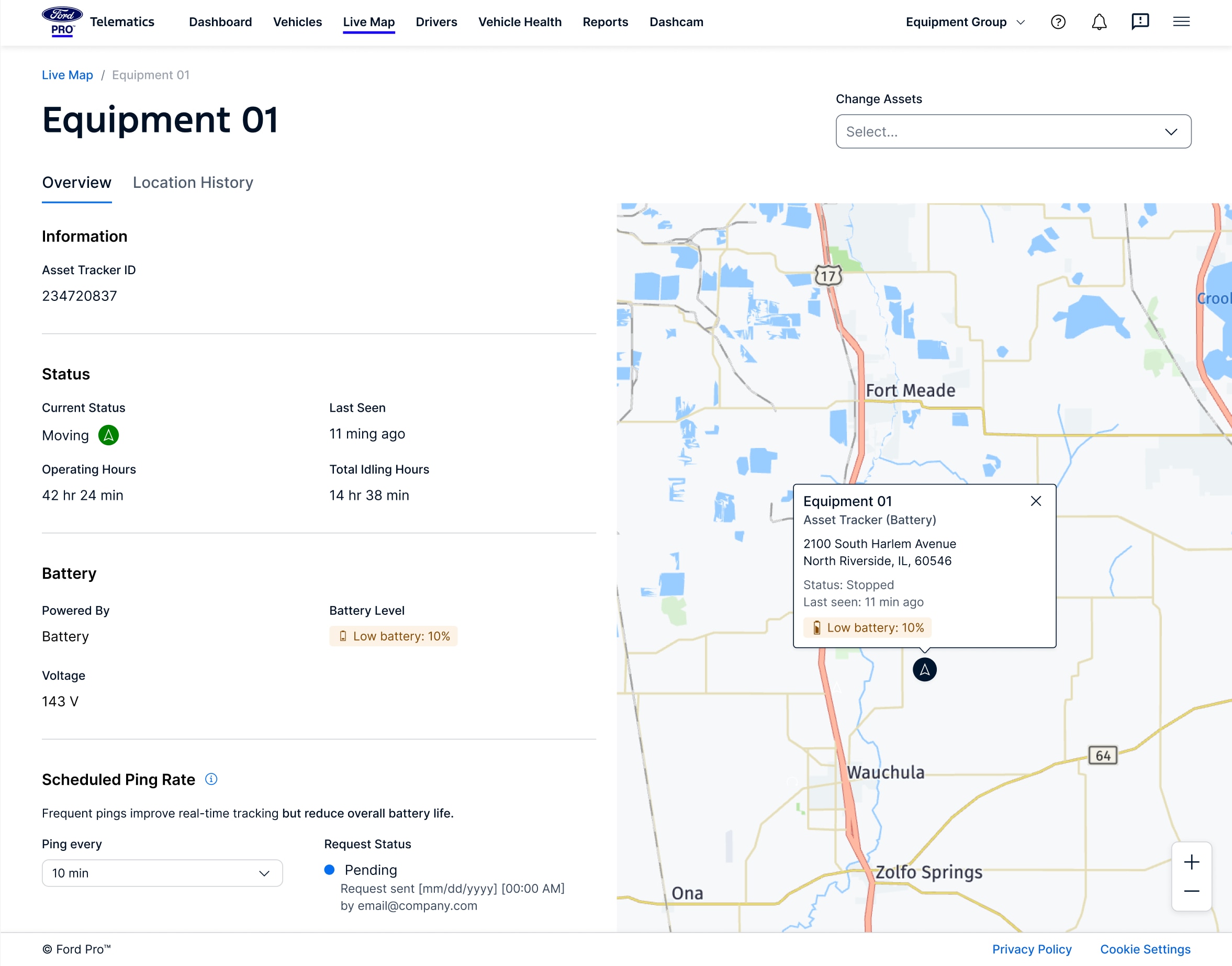The height and width of the screenshot is (966, 1232).
Task: Close the Equipment 01 map popup
Action: click(x=1036, y=501)
